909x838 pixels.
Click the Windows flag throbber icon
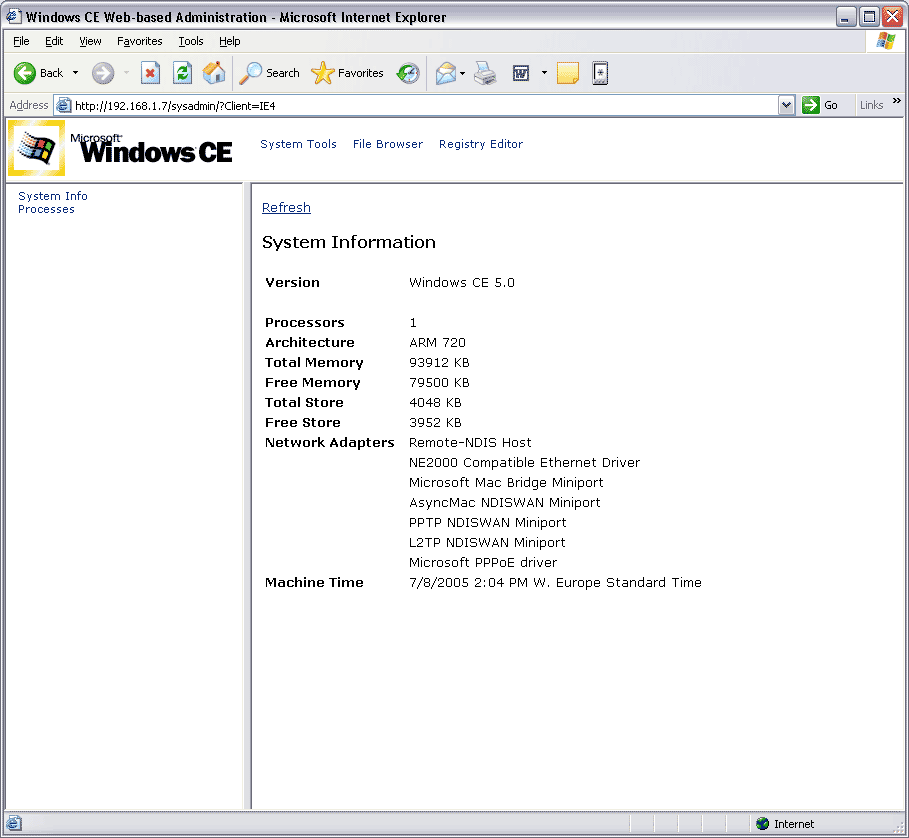885,41
